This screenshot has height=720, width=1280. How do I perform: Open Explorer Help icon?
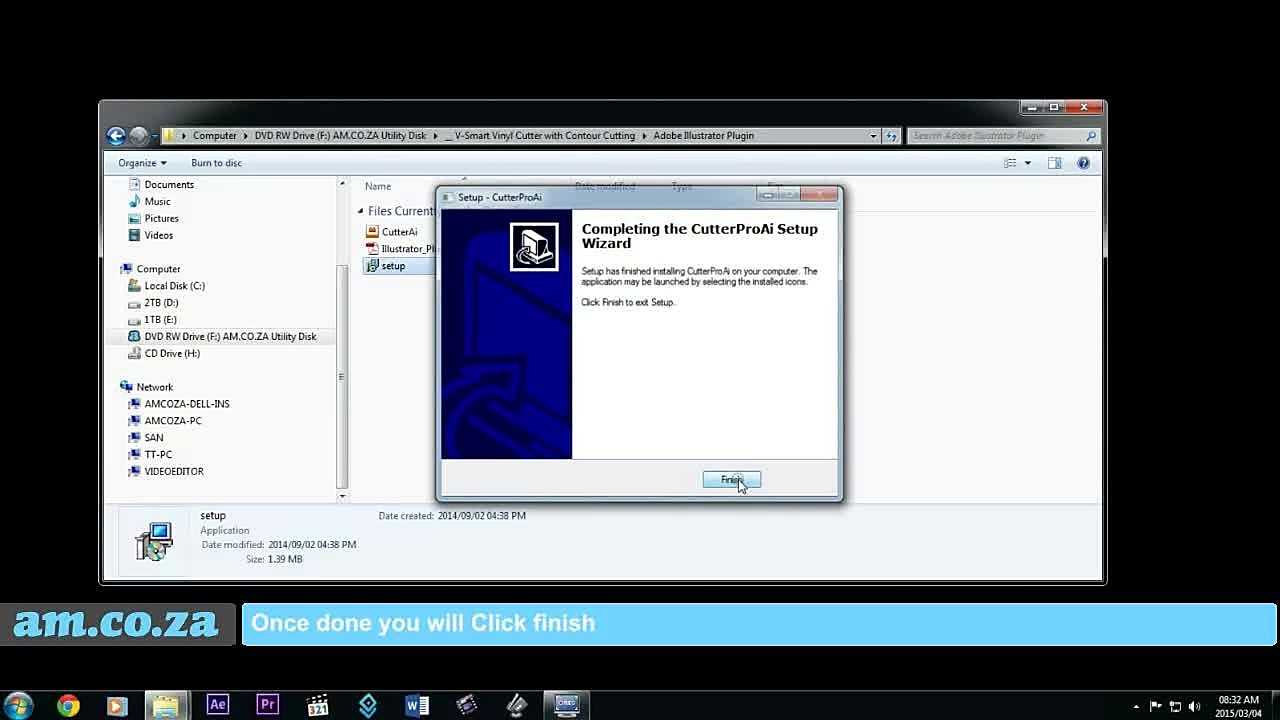tap(1083, 163)
